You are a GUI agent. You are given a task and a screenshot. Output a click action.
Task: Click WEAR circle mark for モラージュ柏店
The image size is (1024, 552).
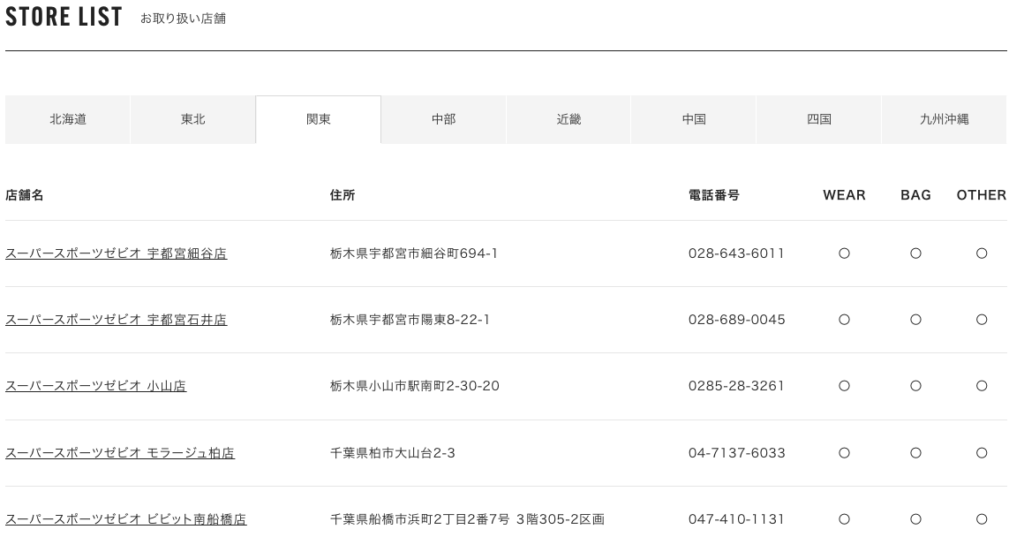pos(844,453)
